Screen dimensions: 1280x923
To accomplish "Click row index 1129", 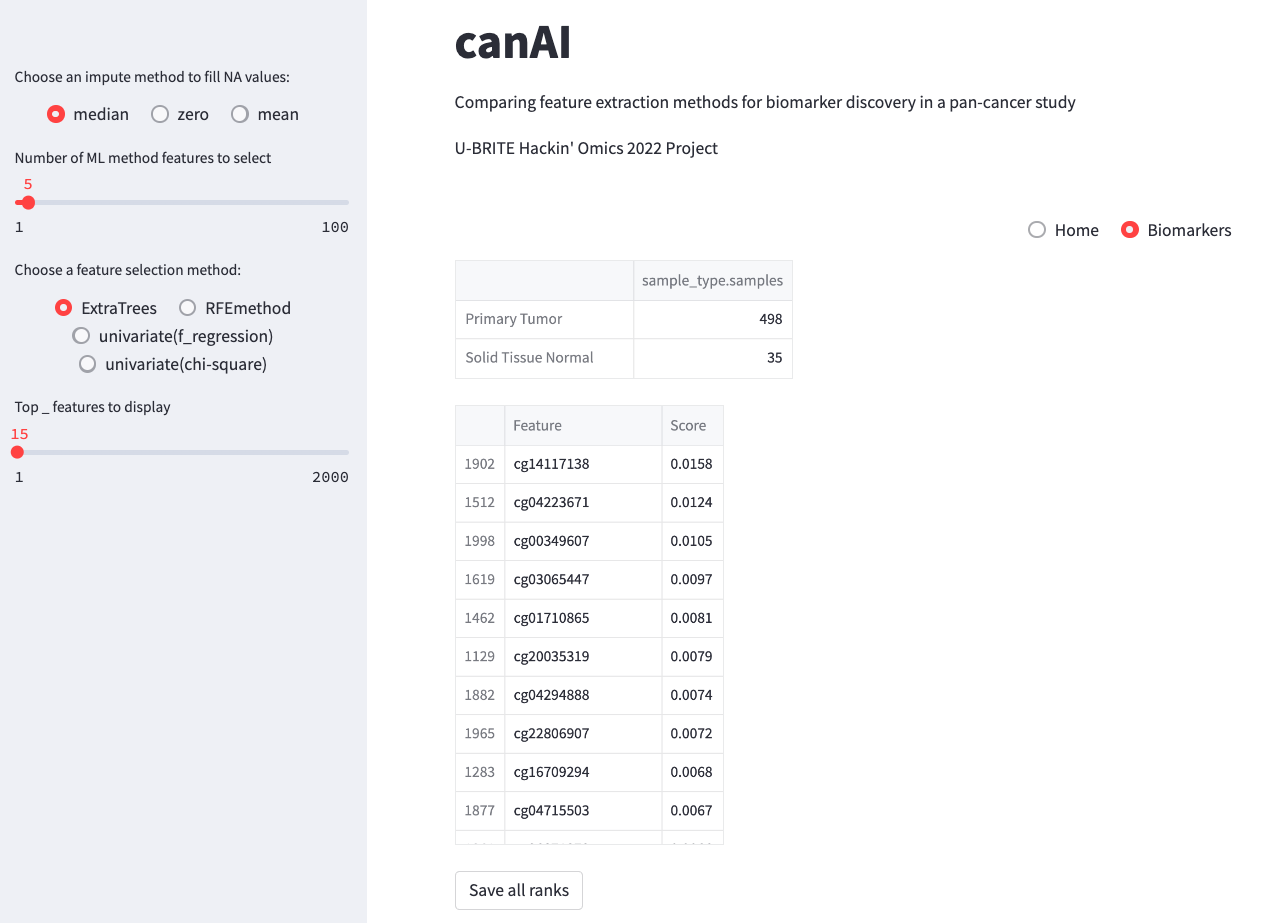I will pos(480,656).
